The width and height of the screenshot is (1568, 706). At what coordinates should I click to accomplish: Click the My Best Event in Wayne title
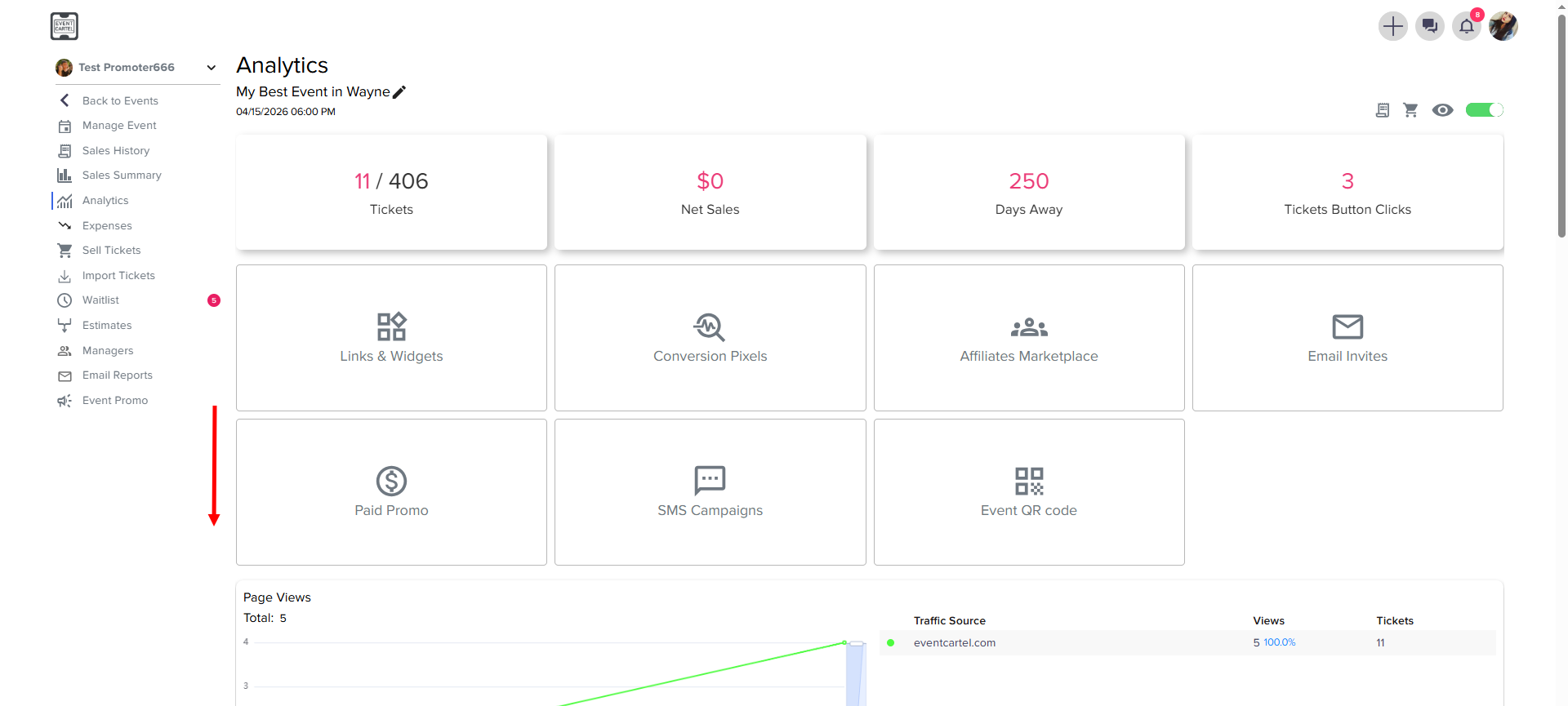(313, 92)
